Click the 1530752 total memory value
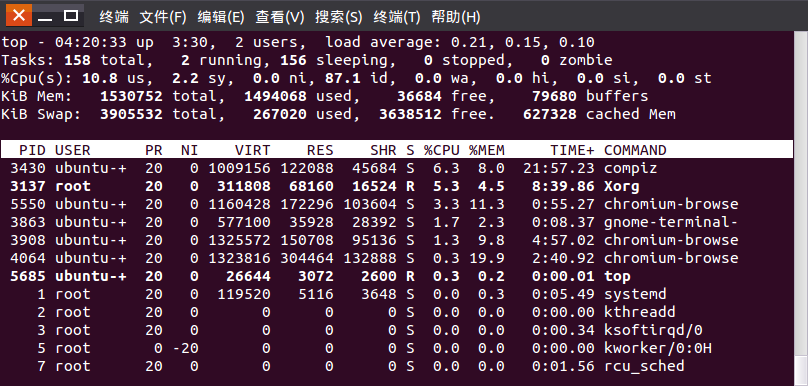 131,96
